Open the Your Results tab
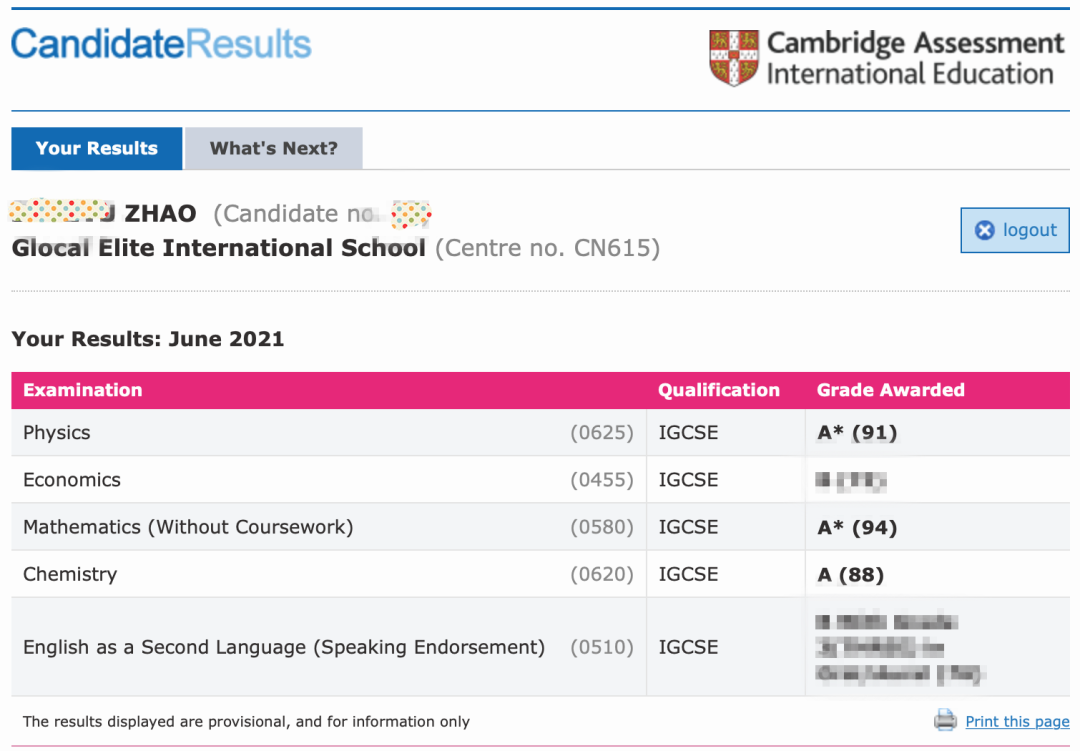Screen dimensions: 1080x751 tap(96, 148)
